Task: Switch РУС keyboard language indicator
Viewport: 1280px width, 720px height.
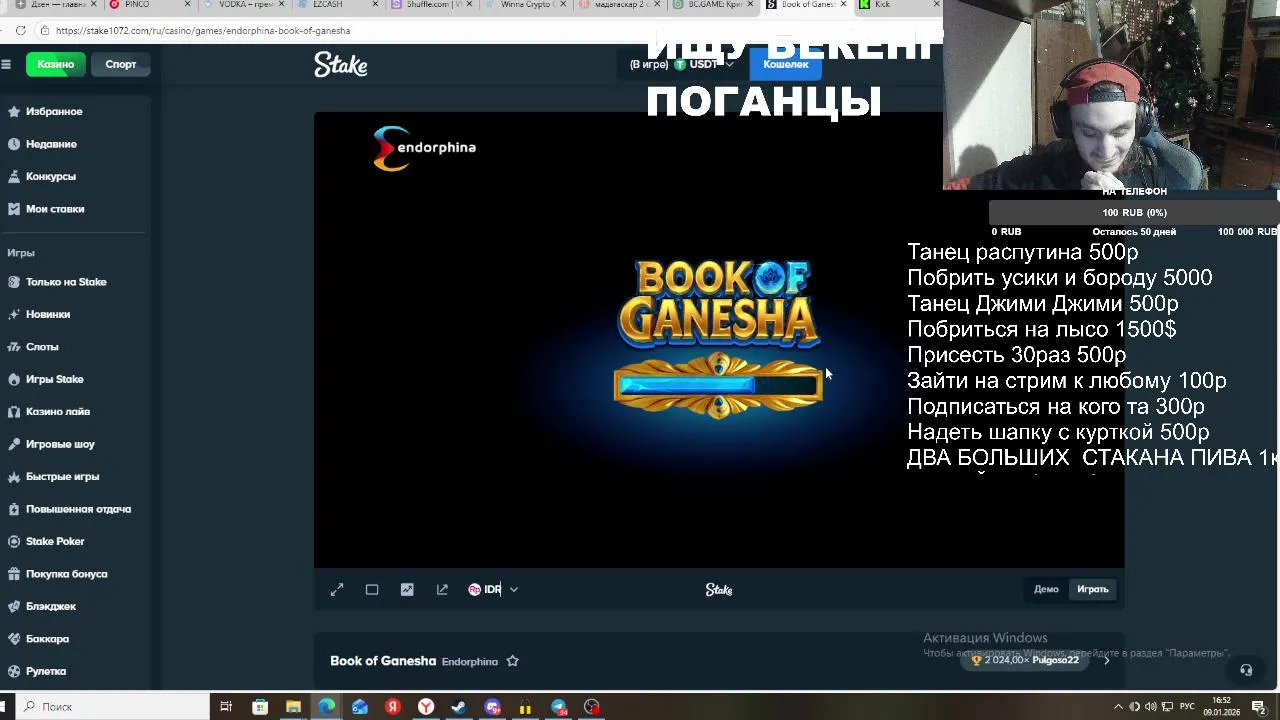Action: (1186, 707)
